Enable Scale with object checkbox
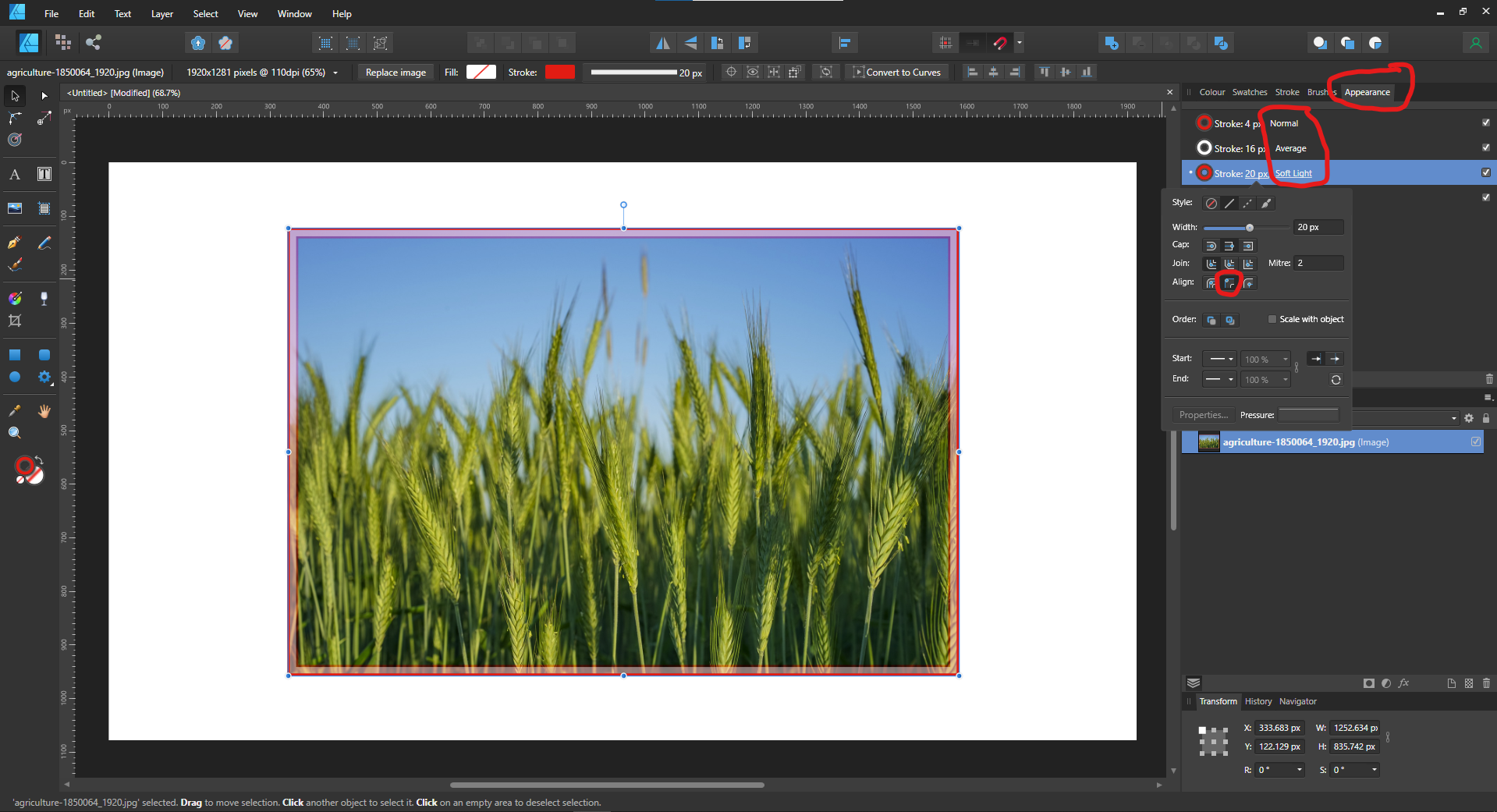This screenshot has width=1497, height=812. [1272, 319]
